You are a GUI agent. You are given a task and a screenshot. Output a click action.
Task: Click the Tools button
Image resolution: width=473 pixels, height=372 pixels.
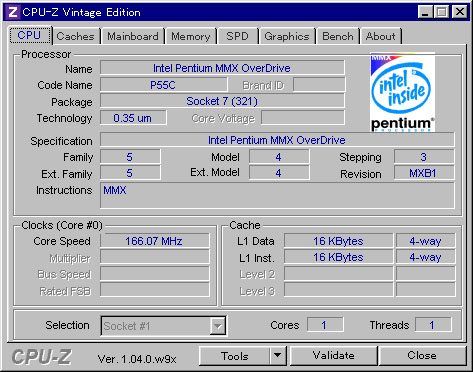(x=235, y=356)
